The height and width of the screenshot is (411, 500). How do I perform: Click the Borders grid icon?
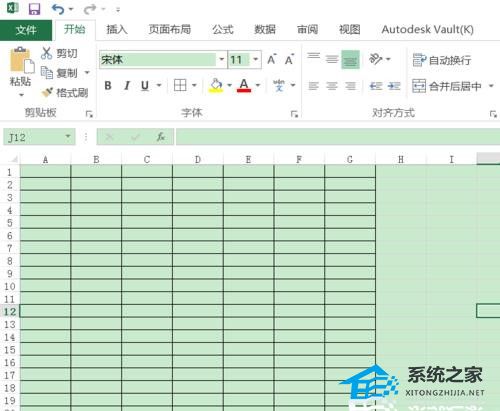coord(180,85)
